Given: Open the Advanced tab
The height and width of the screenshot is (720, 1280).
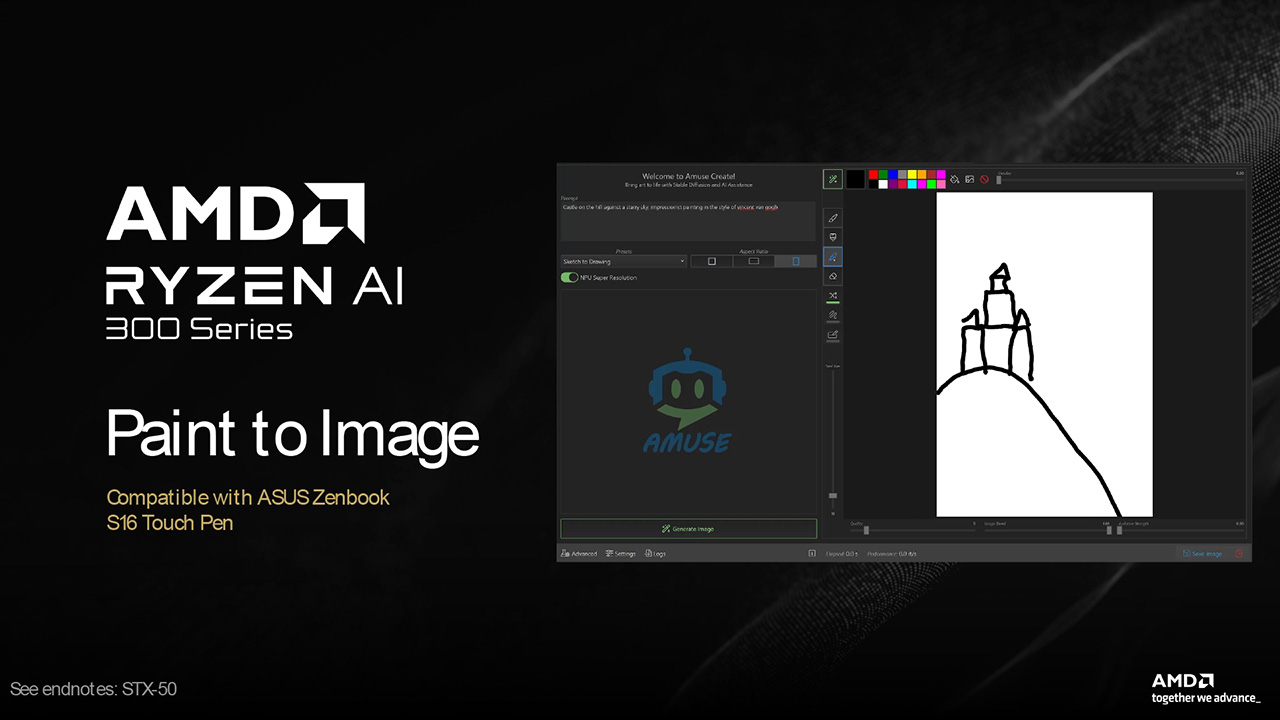Looking at the screenshot, I should click(579, 553).
